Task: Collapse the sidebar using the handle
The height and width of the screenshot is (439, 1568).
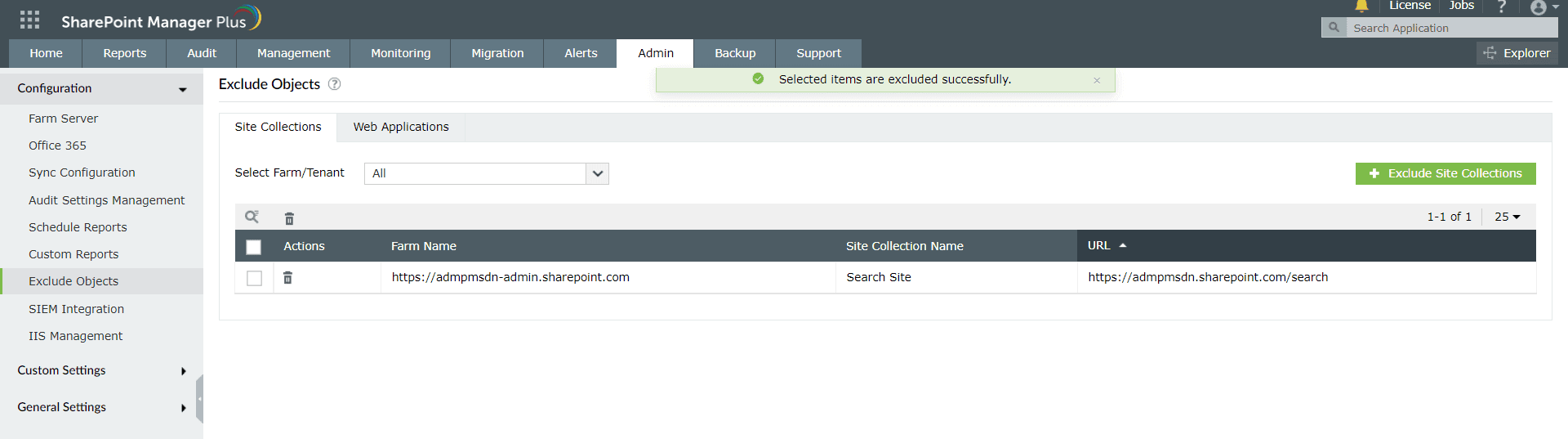Action: (x=199, y=399)
